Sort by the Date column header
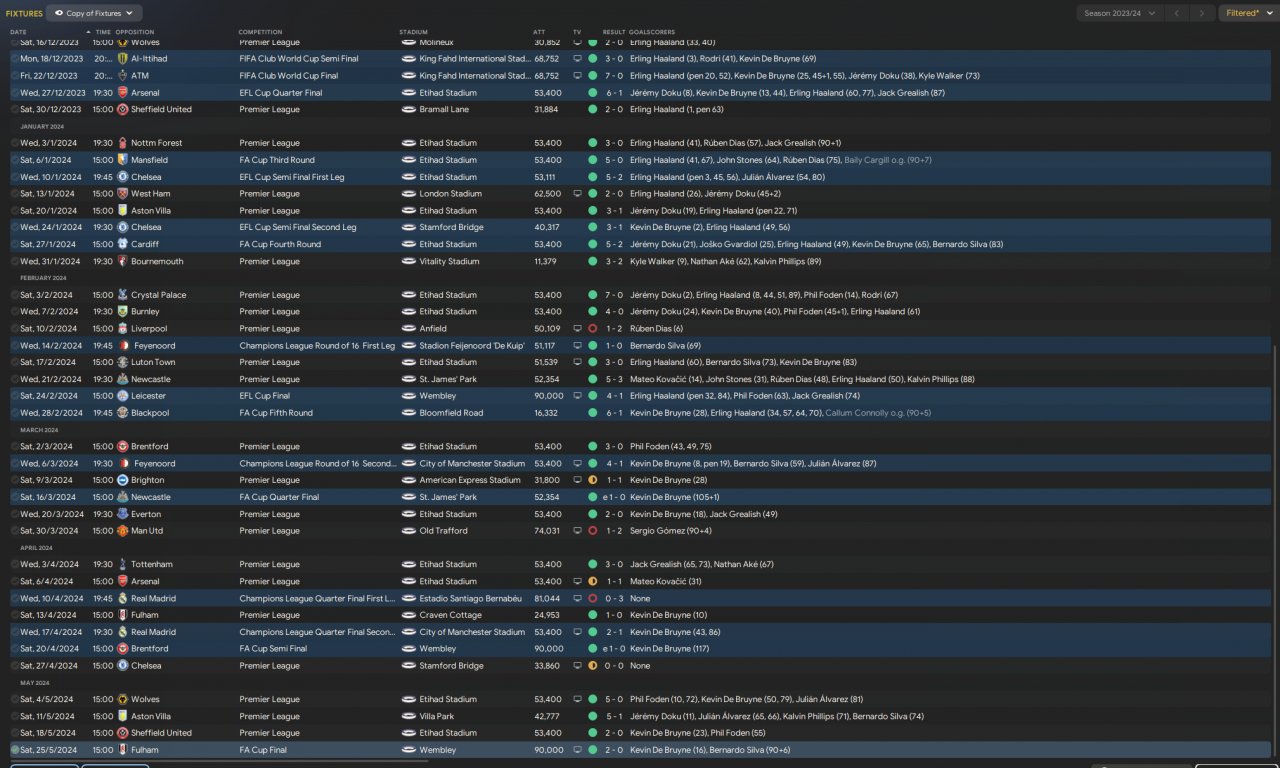1280x768 pixels. [x=18, y=32]
